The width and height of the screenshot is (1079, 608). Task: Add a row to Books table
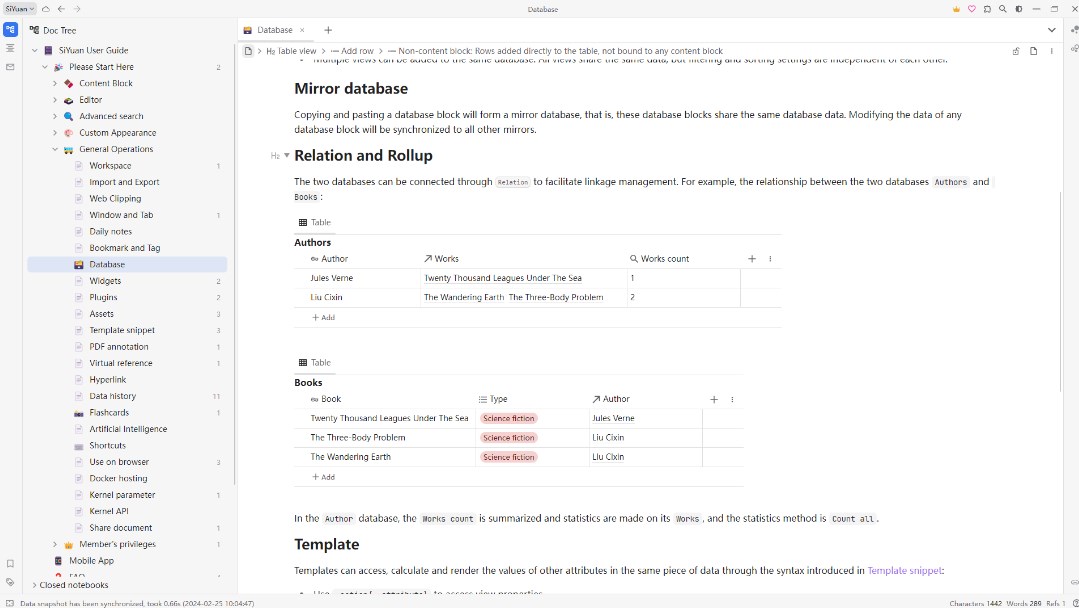[x=323, y=477]
